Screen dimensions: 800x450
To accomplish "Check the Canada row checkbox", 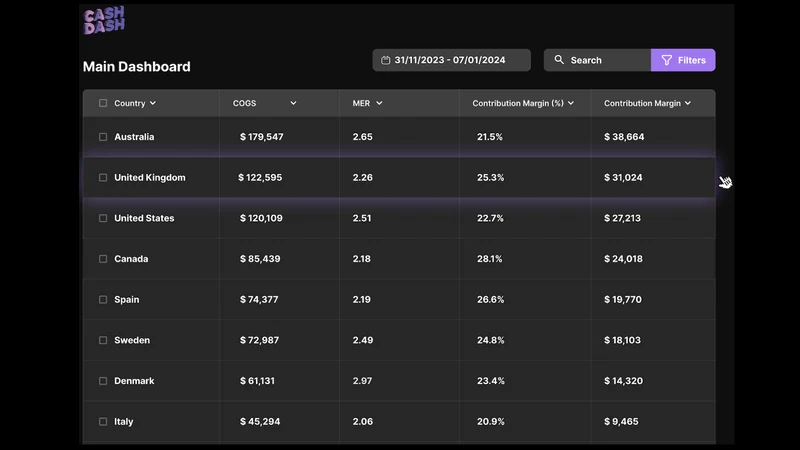I will (x=103, y=259).
